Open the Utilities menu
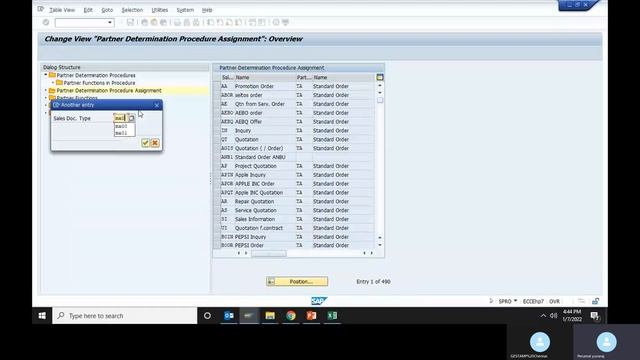The width and height of the screenshot is (640, 360). pos(160,10)
